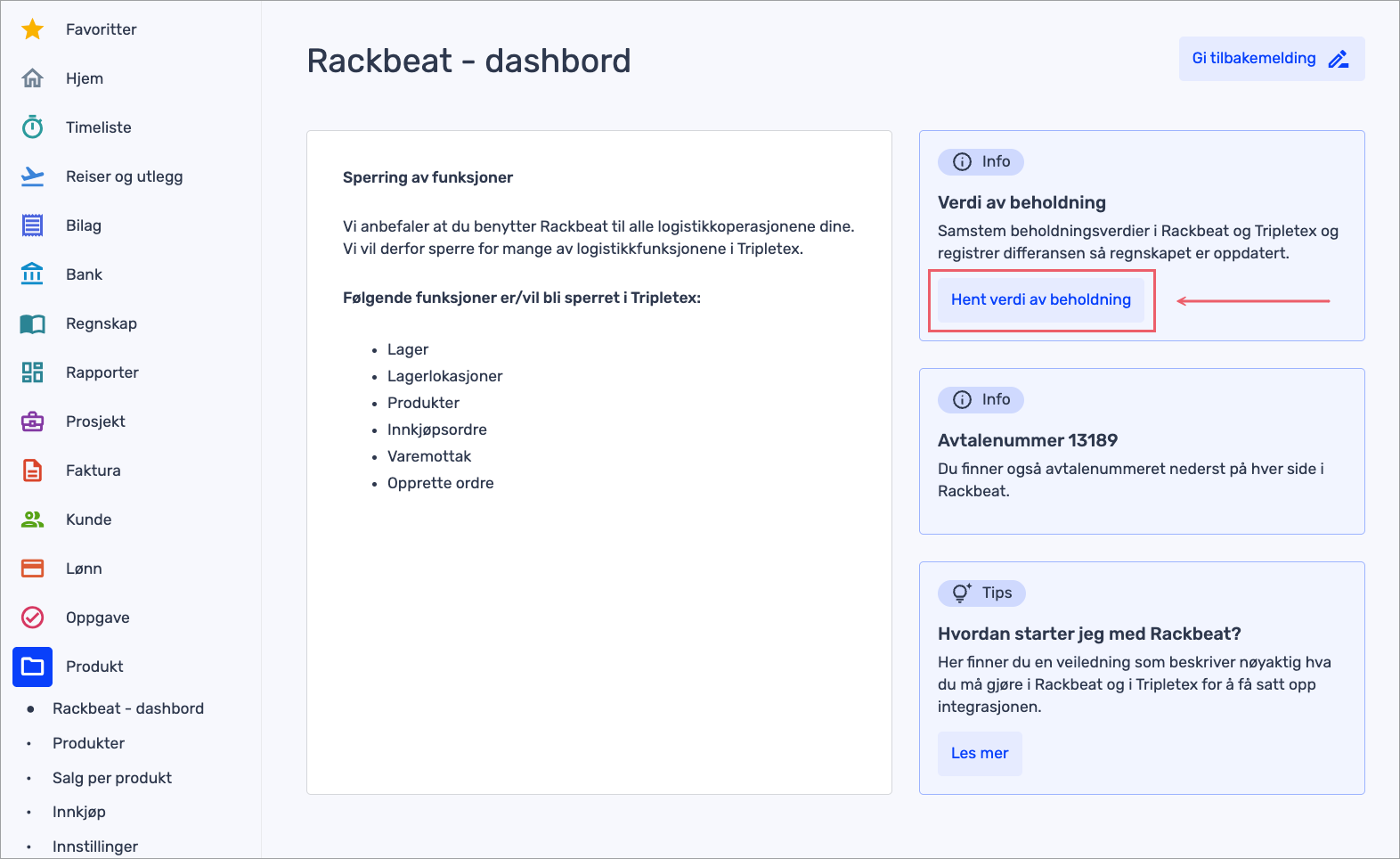Image resolution: width=1400 pixels, height=859 pixels.
Task: Click Les mer button
Action: (980, 754)
